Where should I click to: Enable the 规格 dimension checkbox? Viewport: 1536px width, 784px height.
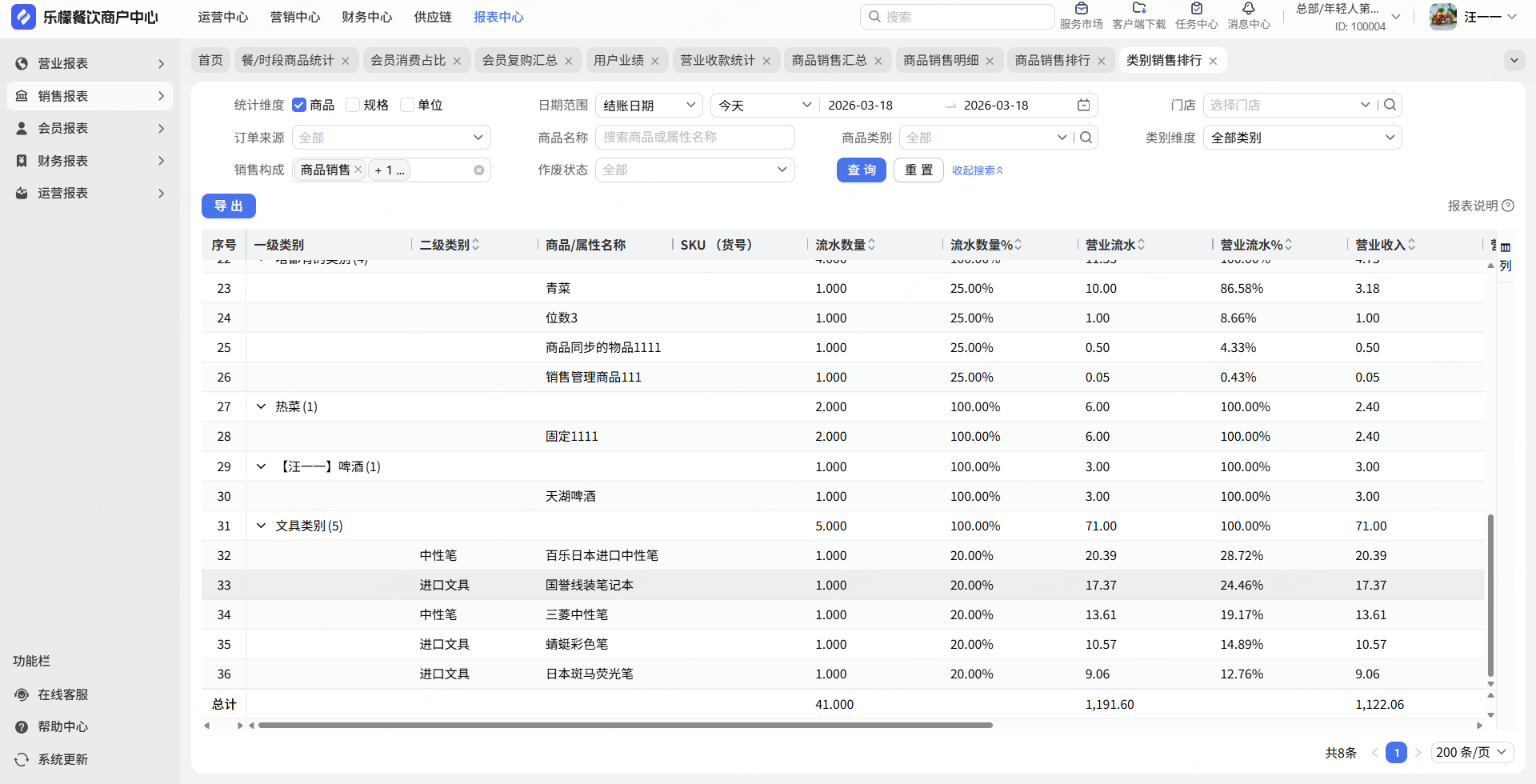pyautogui.click(x=353, y=105)
